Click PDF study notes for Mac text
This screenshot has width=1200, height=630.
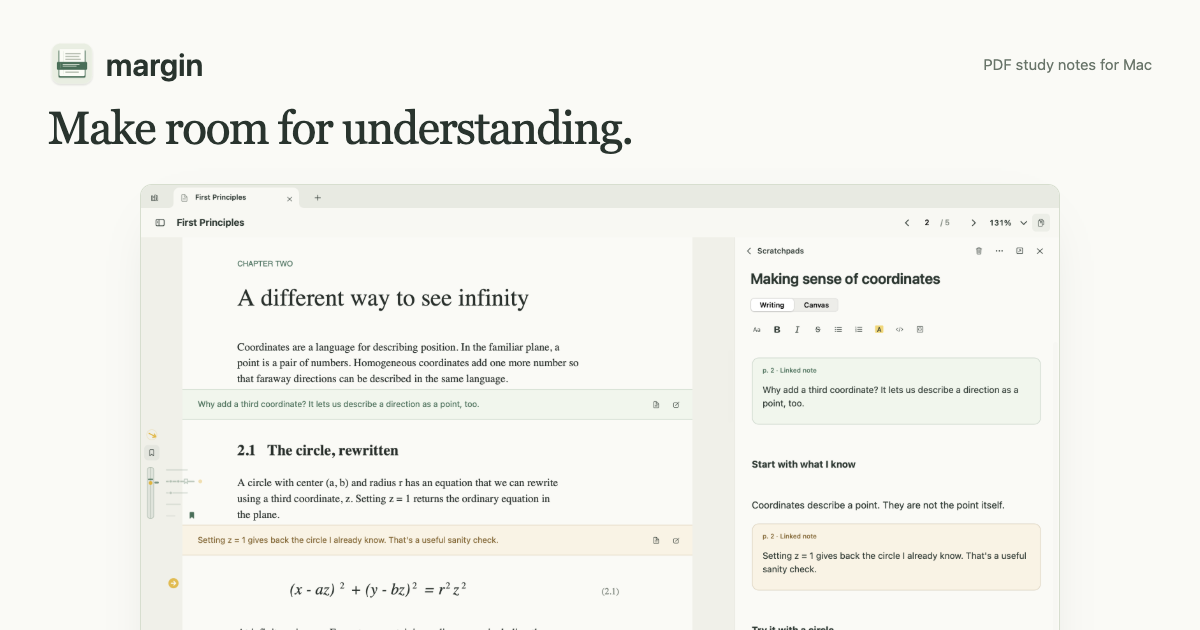pyautogui.click(x=1067, y=65)
